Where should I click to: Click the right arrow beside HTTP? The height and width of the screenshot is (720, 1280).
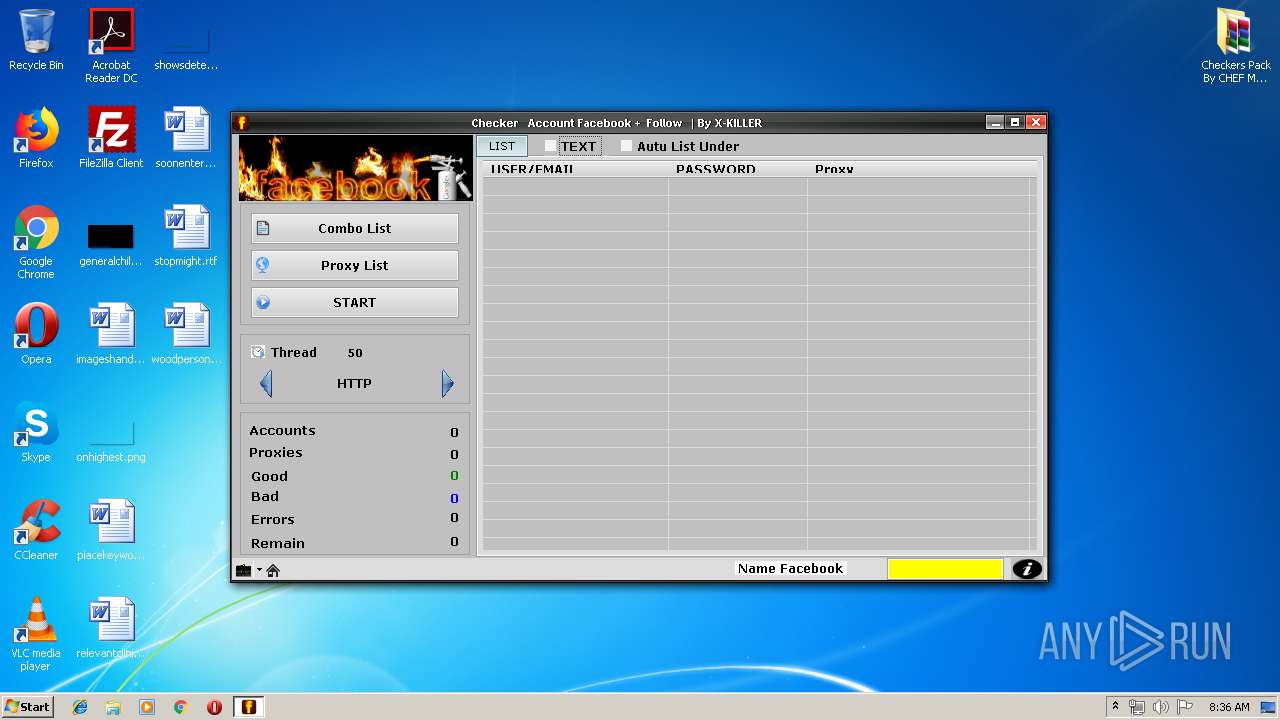click(x=447, y=383)
